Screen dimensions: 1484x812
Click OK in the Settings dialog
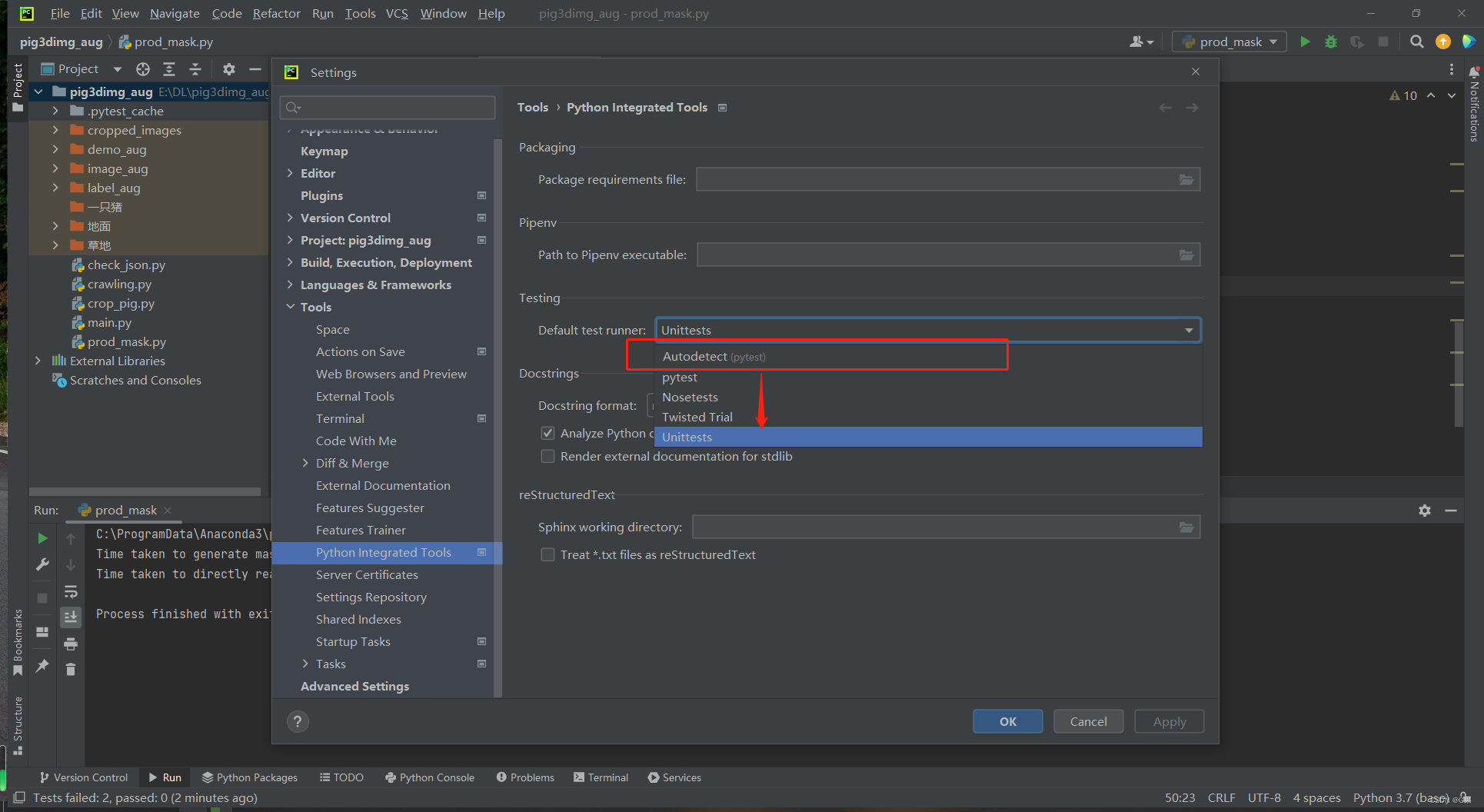tap(1007, 721)
